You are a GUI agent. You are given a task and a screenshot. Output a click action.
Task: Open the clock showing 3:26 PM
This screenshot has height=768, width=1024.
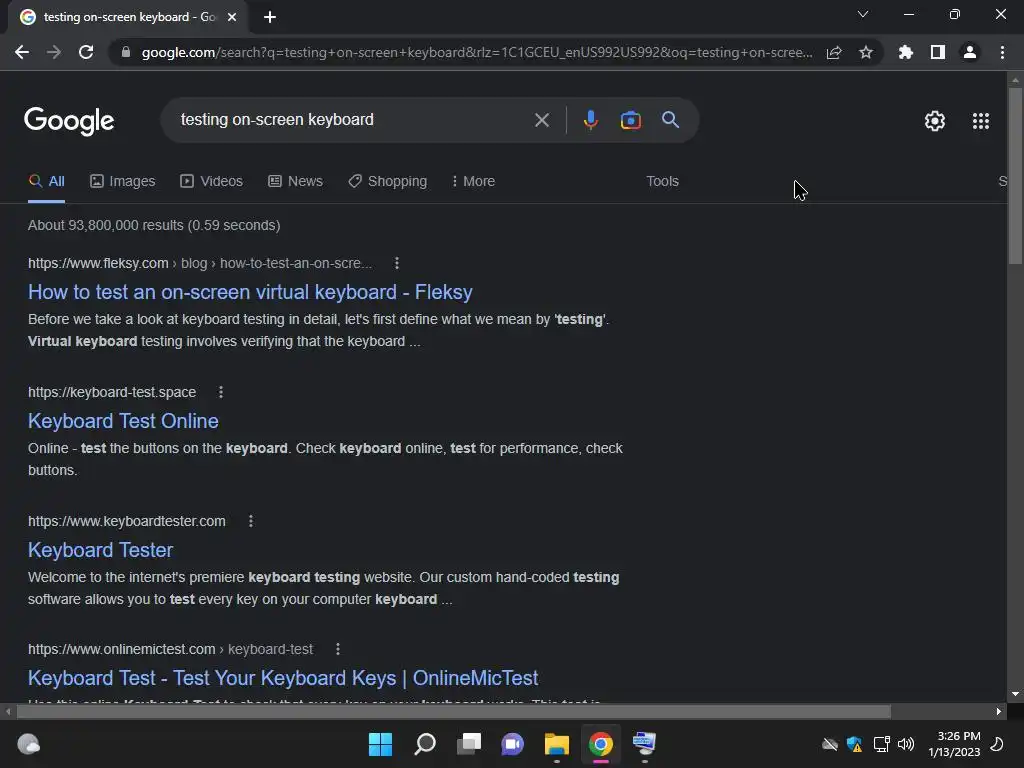(x=954, y=744)
